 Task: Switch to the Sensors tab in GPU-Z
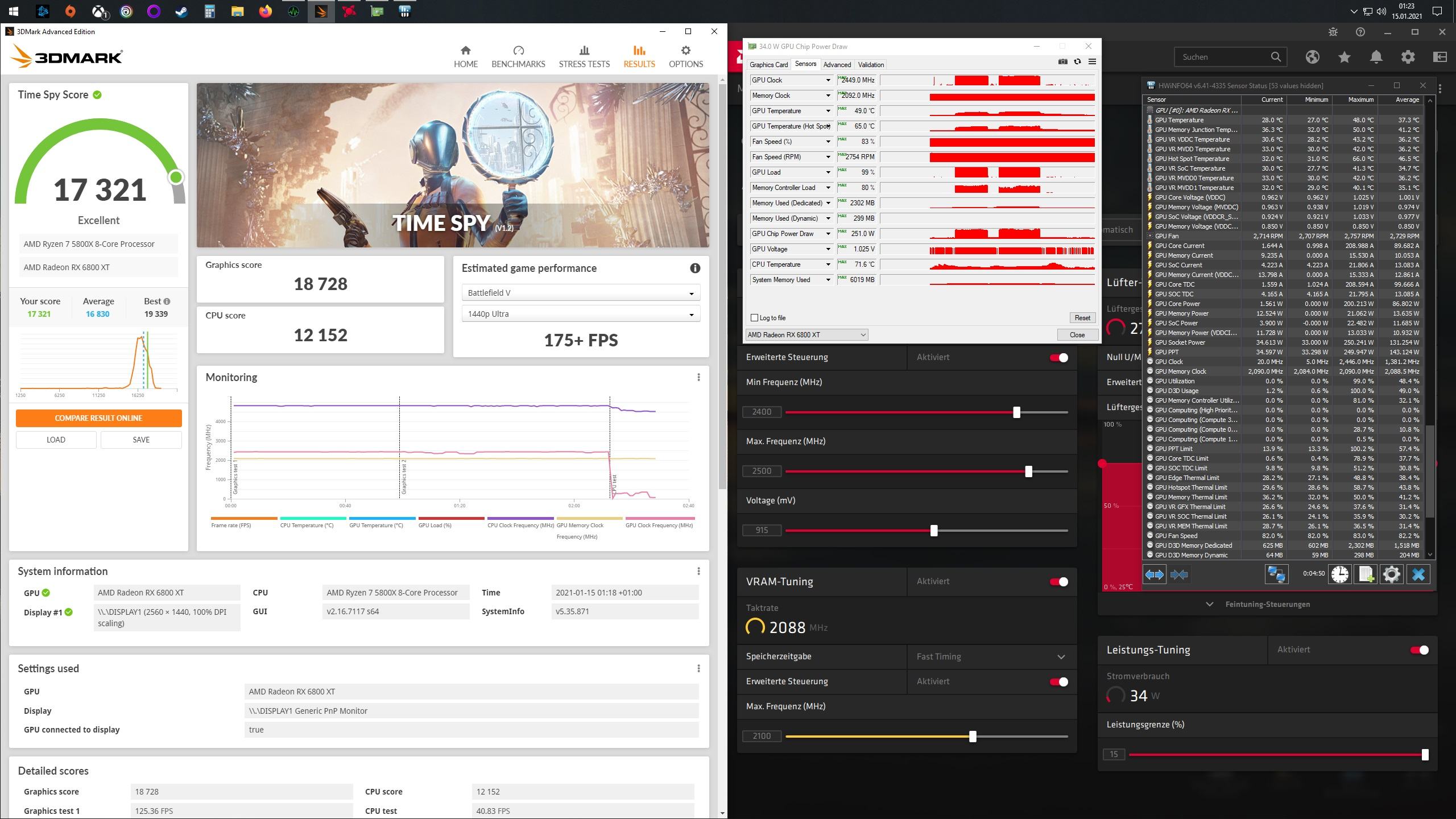pos(805,64)
